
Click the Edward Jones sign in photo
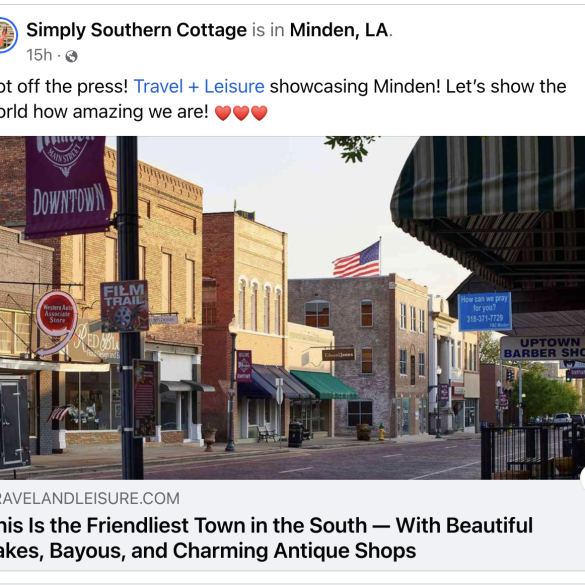(338, 354)
